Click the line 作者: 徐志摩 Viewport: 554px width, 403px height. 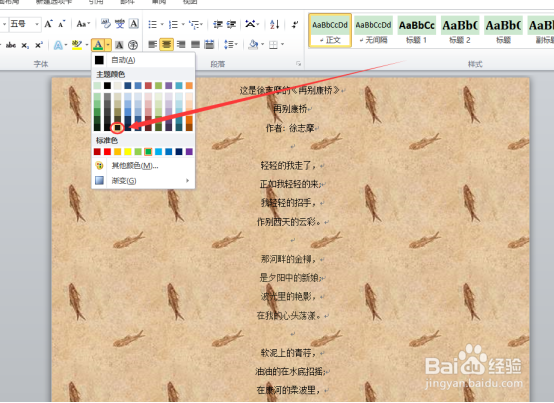point(290,128)
